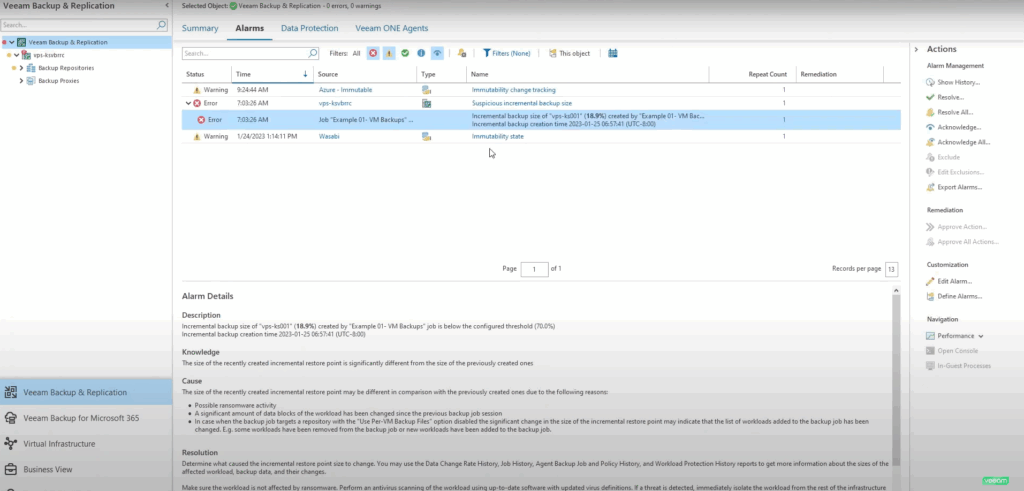
Task: Toggle the Resolved green checkmark filter
Action: coord(405,53)
